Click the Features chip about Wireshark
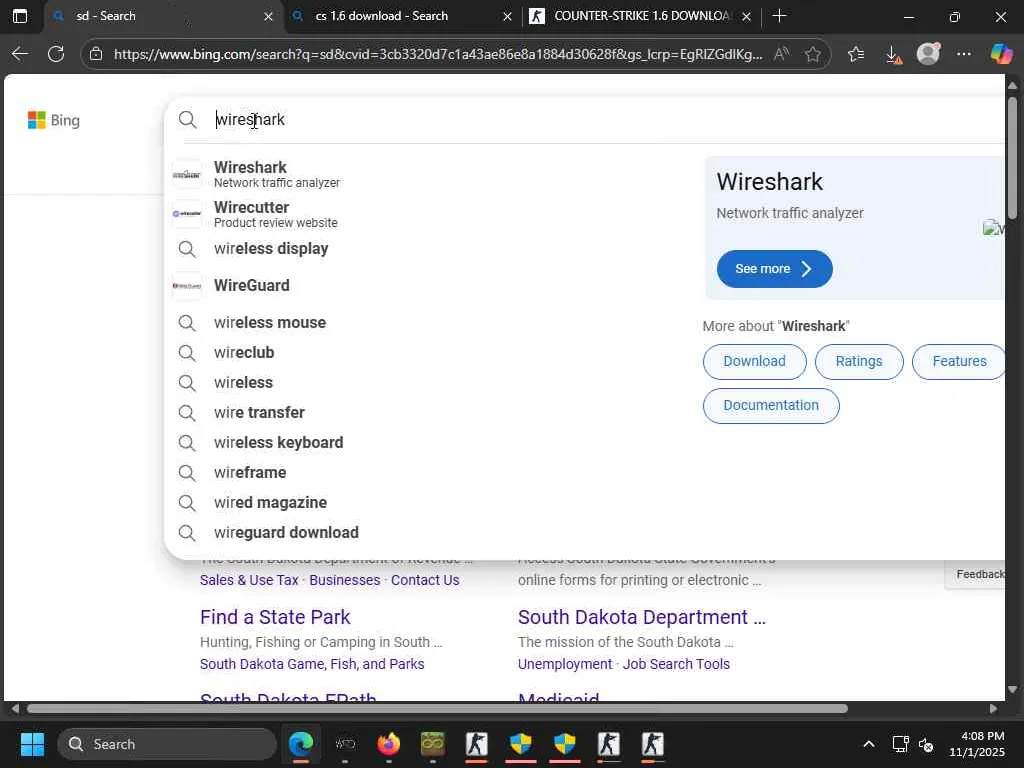The width and height of the screenshot is (1024, 768). click(959, 362)
